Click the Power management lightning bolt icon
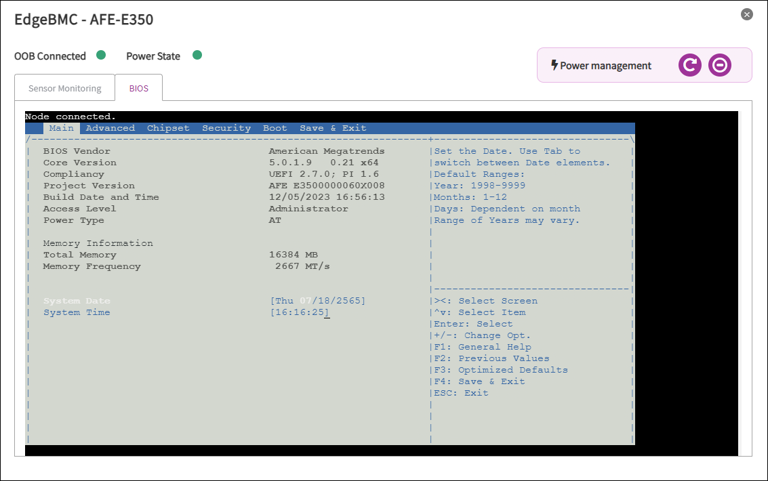 (554, 65)
